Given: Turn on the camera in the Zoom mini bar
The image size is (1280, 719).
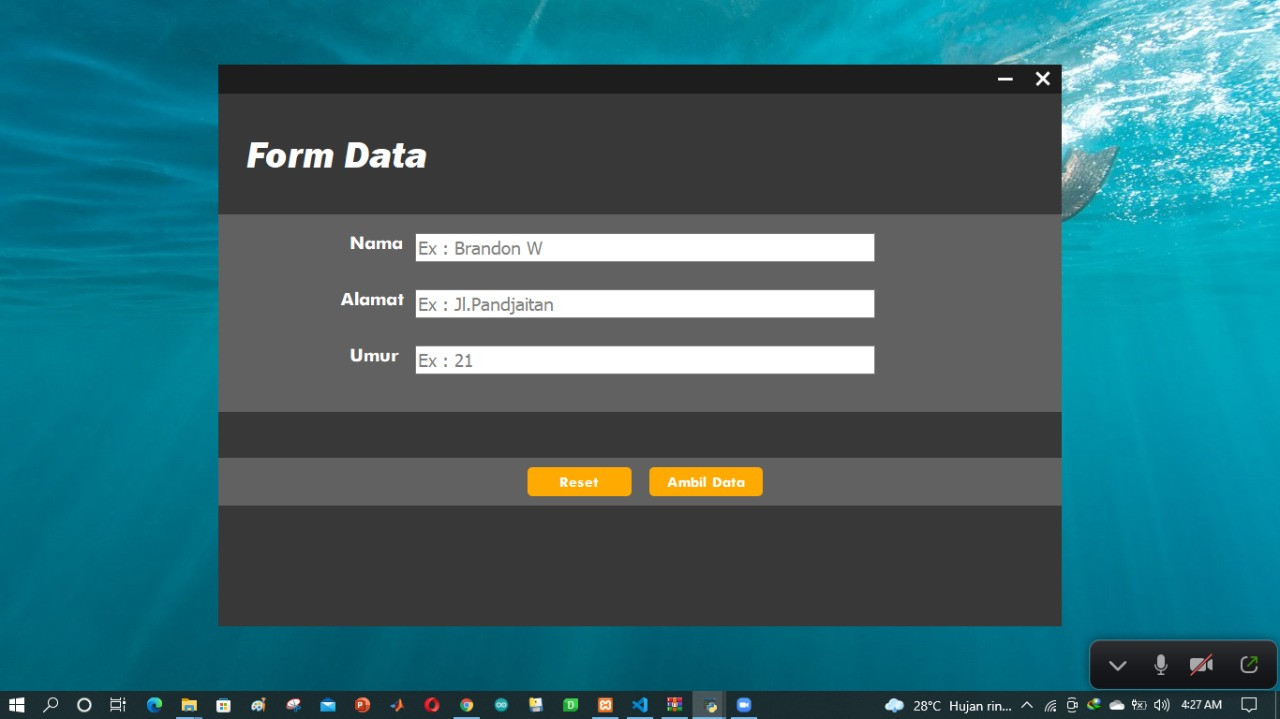Looking at the screenshot, I should tap(1201, 665).
